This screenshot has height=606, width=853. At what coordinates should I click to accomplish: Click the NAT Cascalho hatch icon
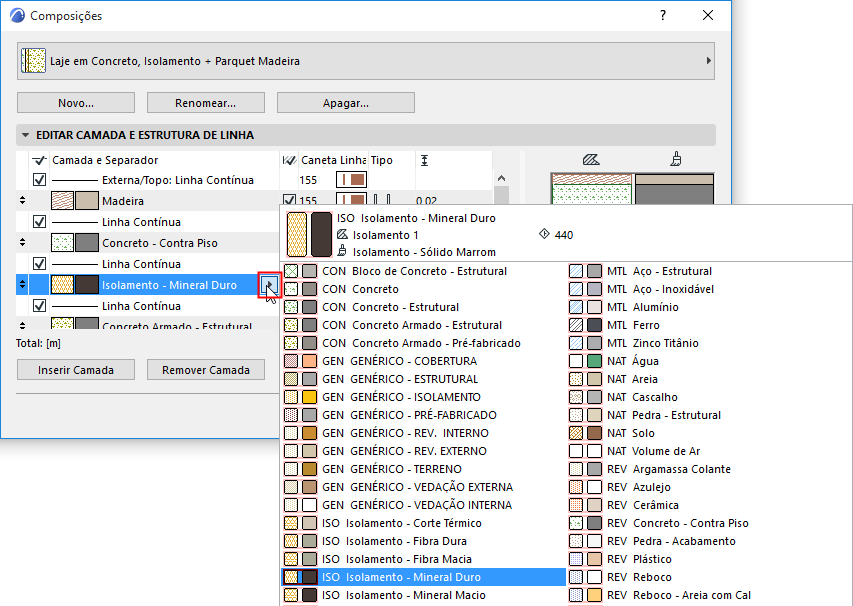point(576,397)
